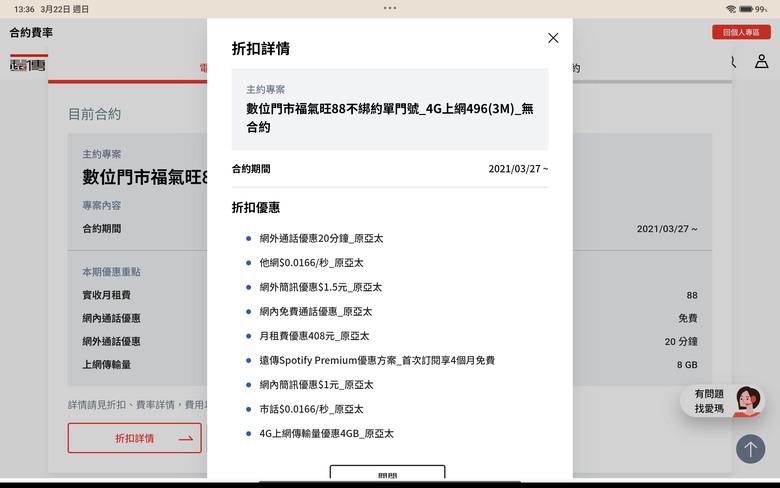780x488 pixels.
Task: Open the 有問題找愛瑪 chat assistant
Action: (x=722, y=401)
